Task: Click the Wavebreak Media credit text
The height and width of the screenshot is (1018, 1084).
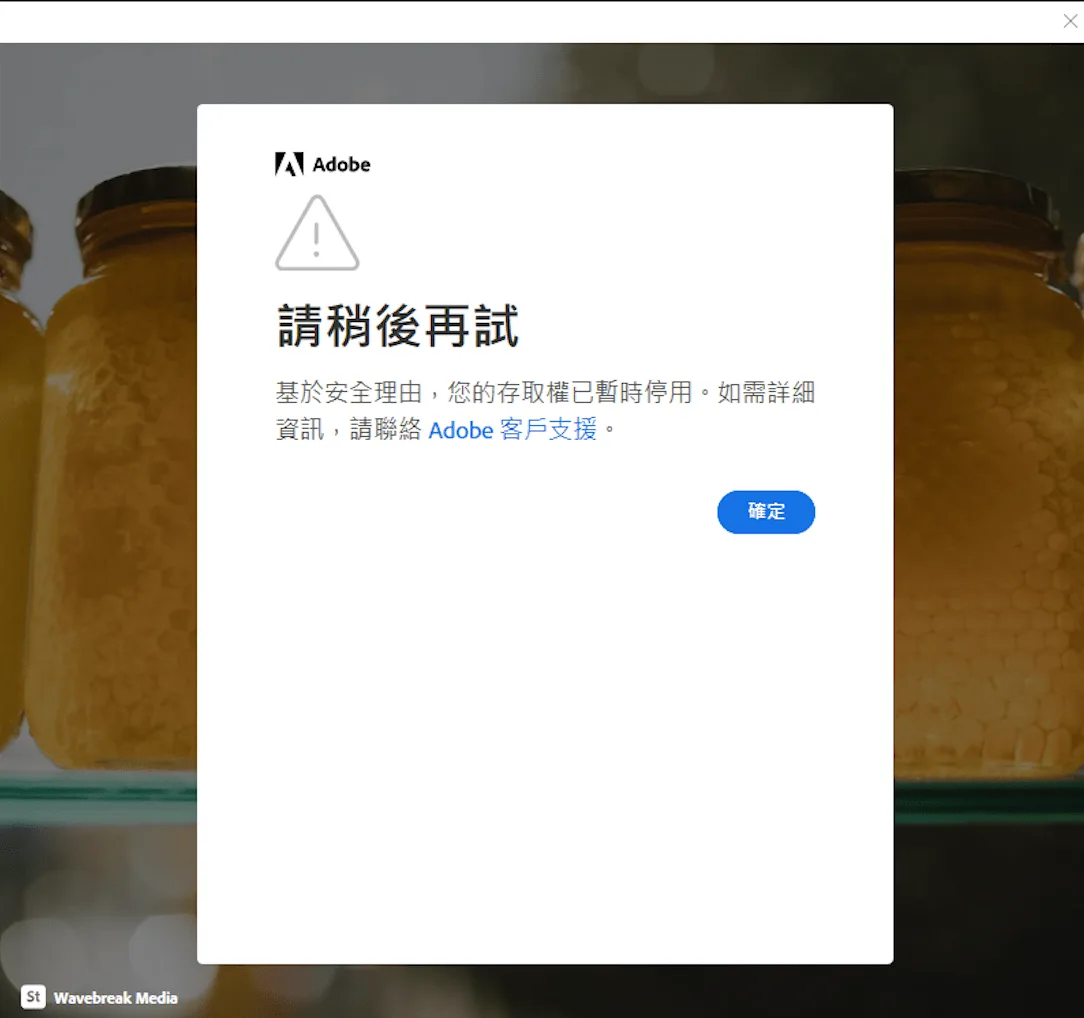Action: coord(115,997)
